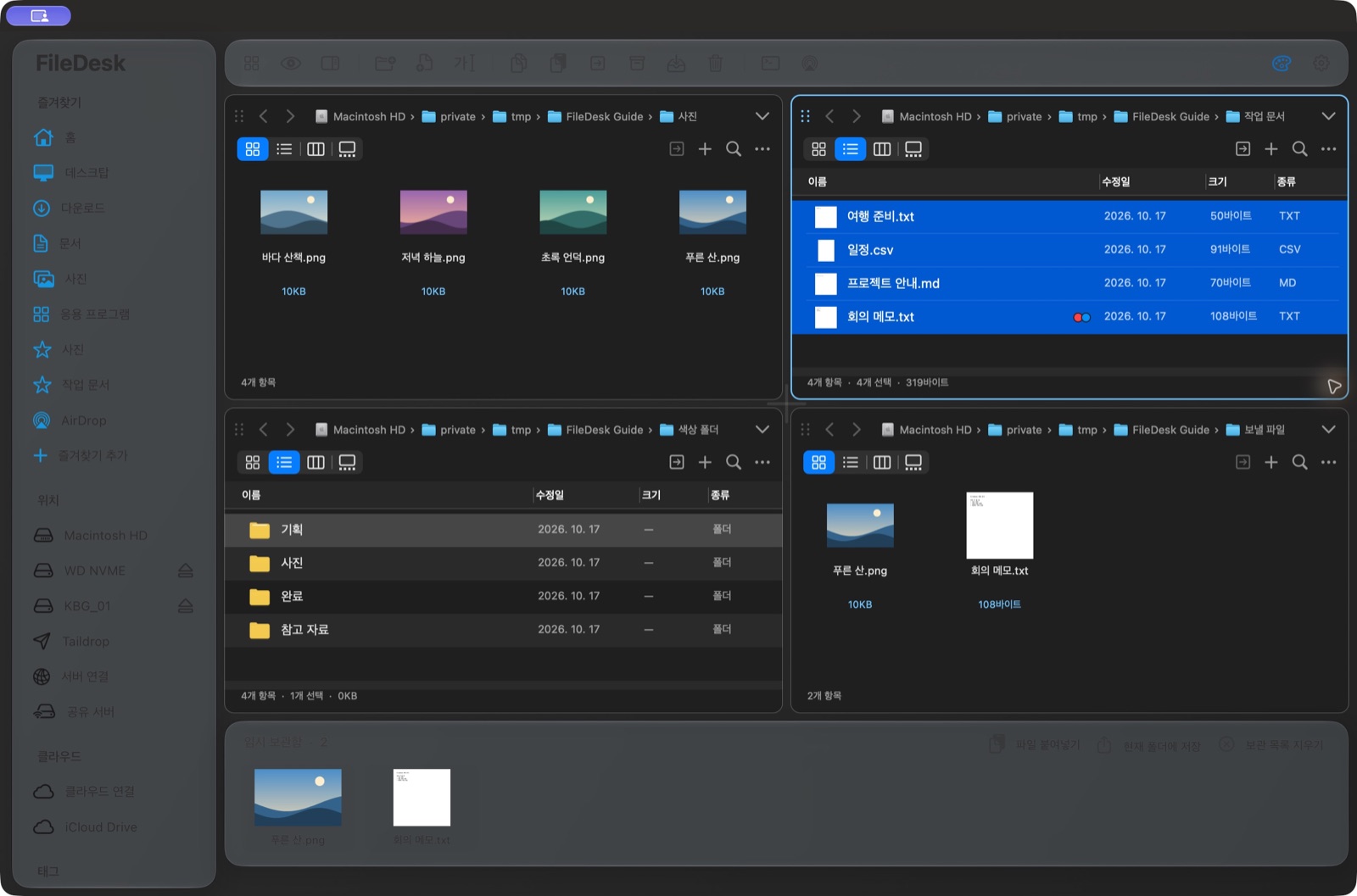Viewport: 1357px width, 896px height.
Task: Expand the path chevron in the 사진 pane
Action: click(x=762, y=116)
